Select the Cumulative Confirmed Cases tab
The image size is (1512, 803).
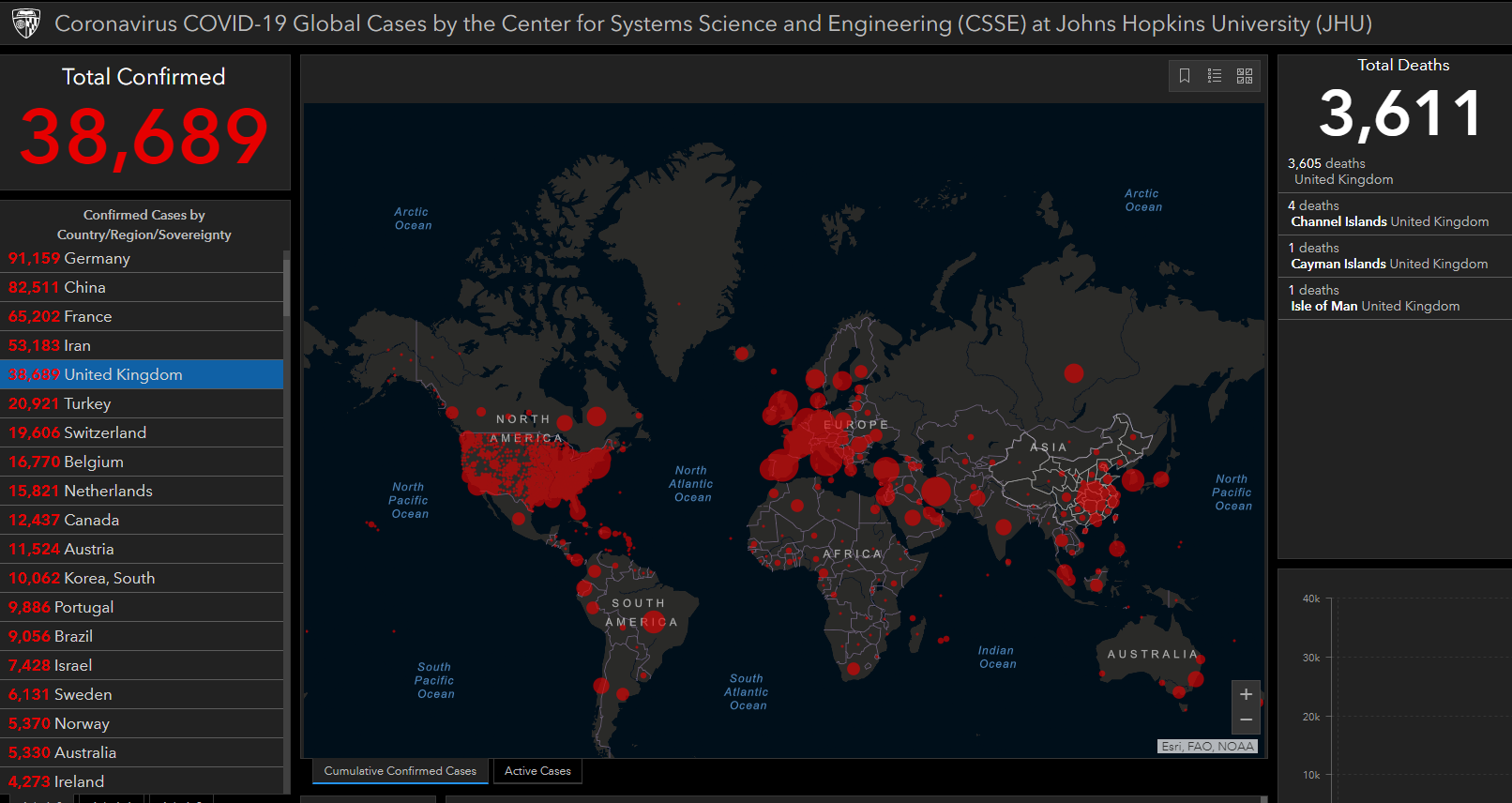[x=401, y=771]
